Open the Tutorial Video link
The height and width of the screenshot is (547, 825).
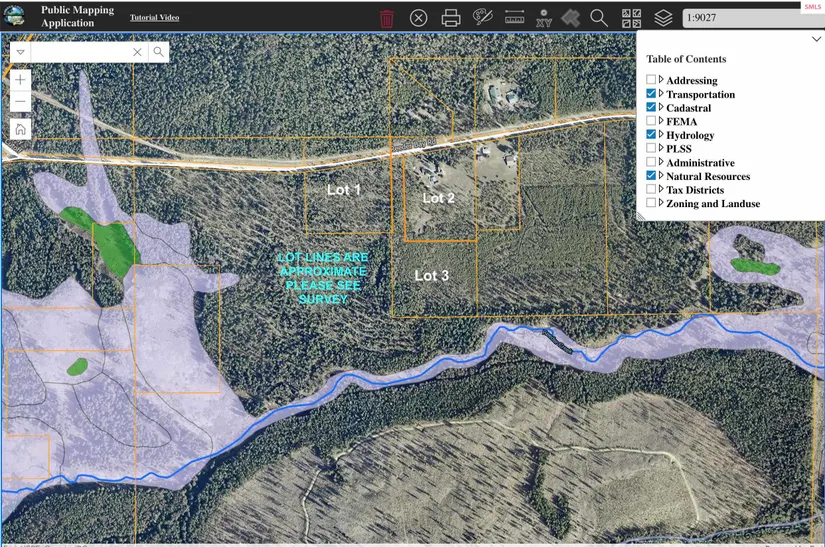pos(155,17)
